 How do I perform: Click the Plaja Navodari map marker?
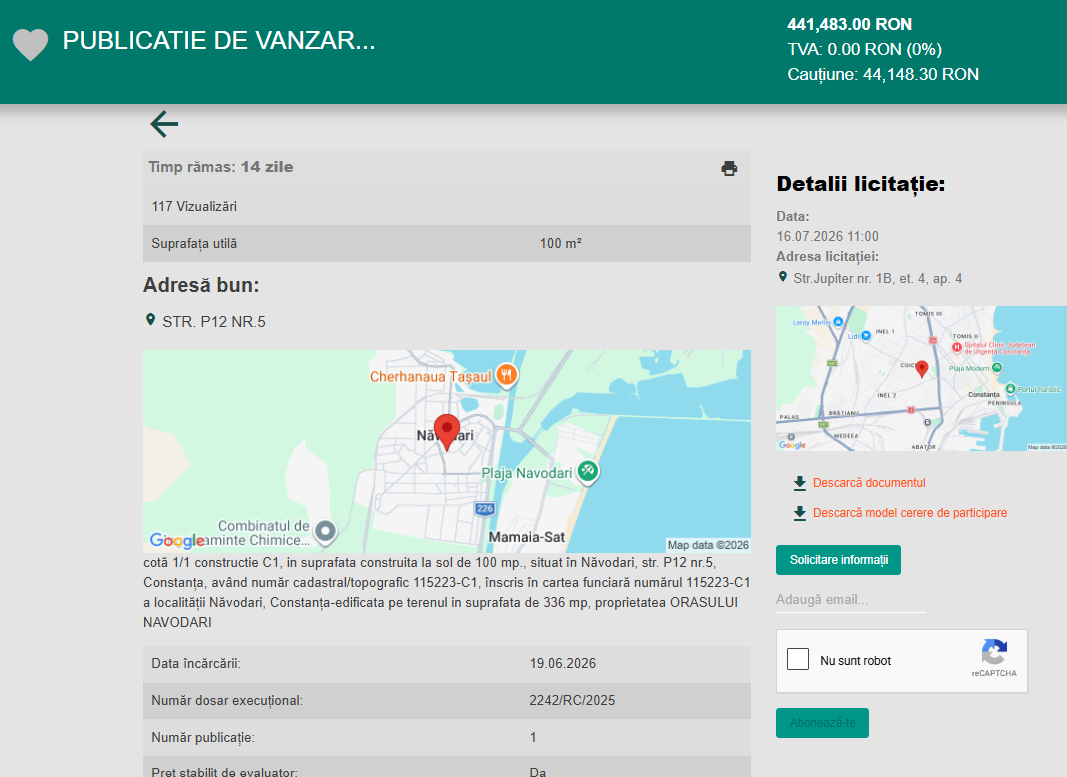[x=588, y=472]
